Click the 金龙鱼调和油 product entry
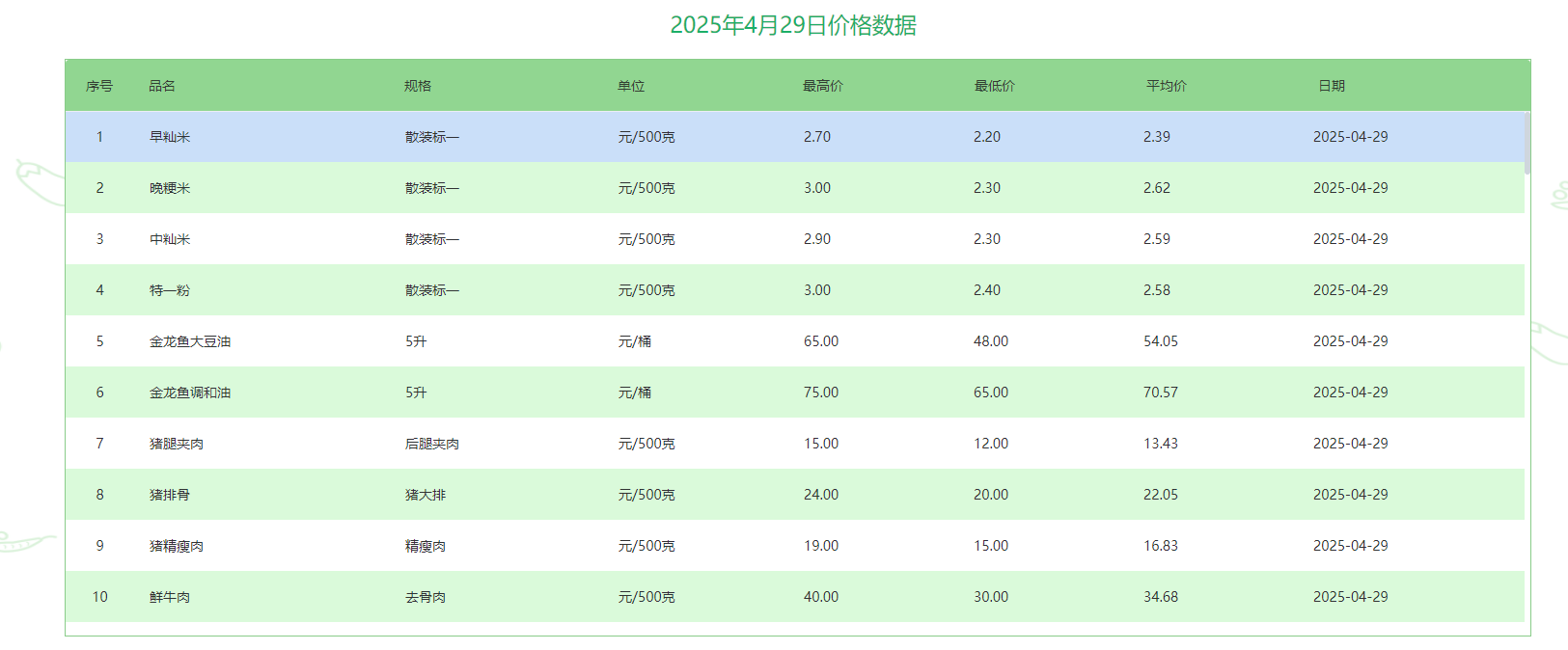Image resolution: width=1568 pixels, height=650 pixels. pos(190,393)
